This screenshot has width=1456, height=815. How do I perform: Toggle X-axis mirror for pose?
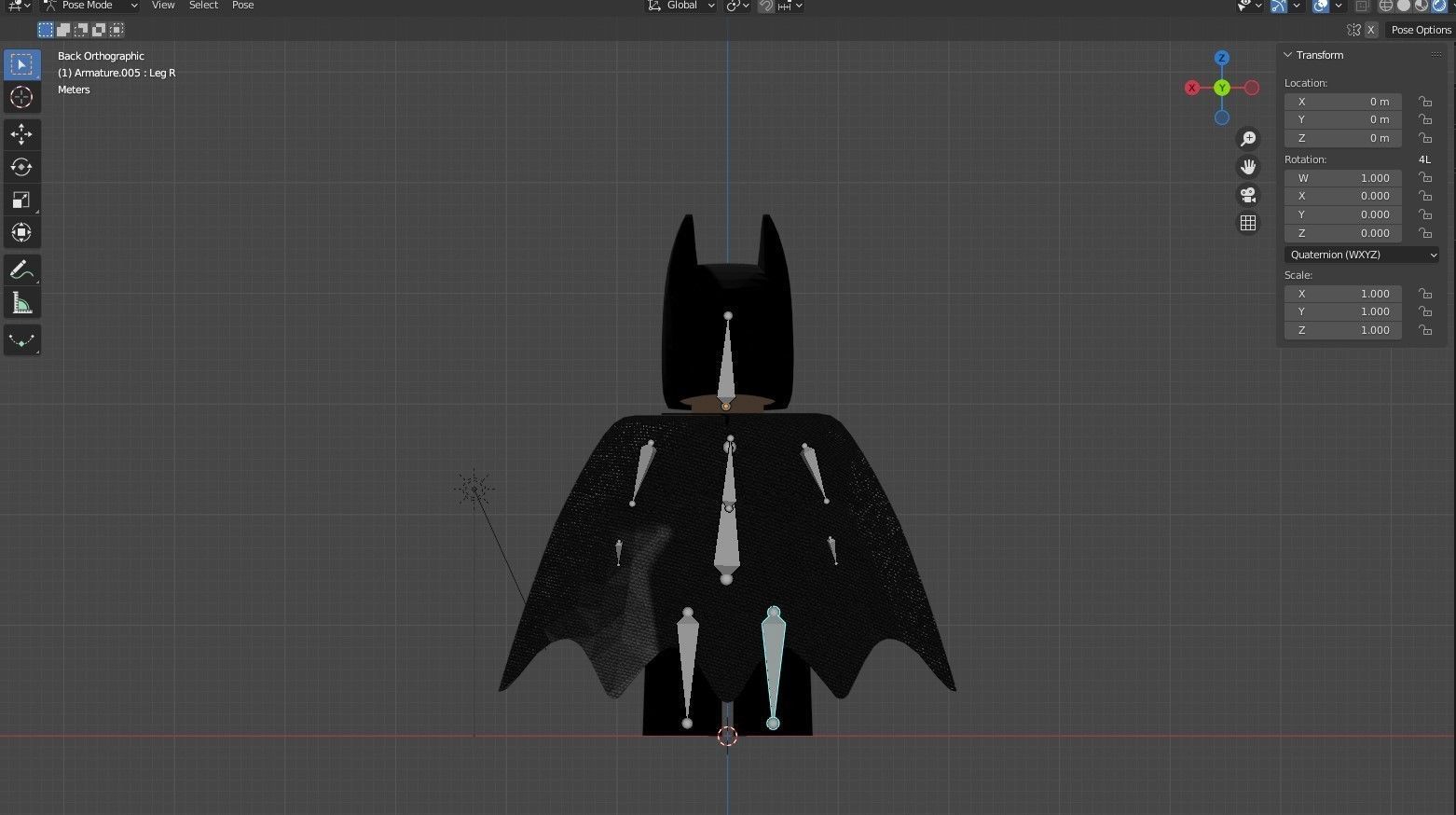coord(1371,30)
